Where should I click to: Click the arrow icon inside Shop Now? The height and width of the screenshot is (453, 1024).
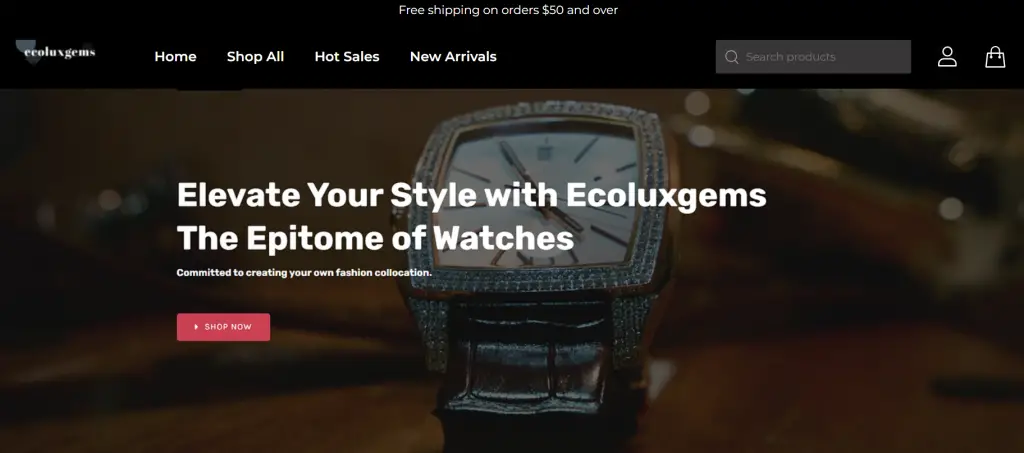(197, 327)
